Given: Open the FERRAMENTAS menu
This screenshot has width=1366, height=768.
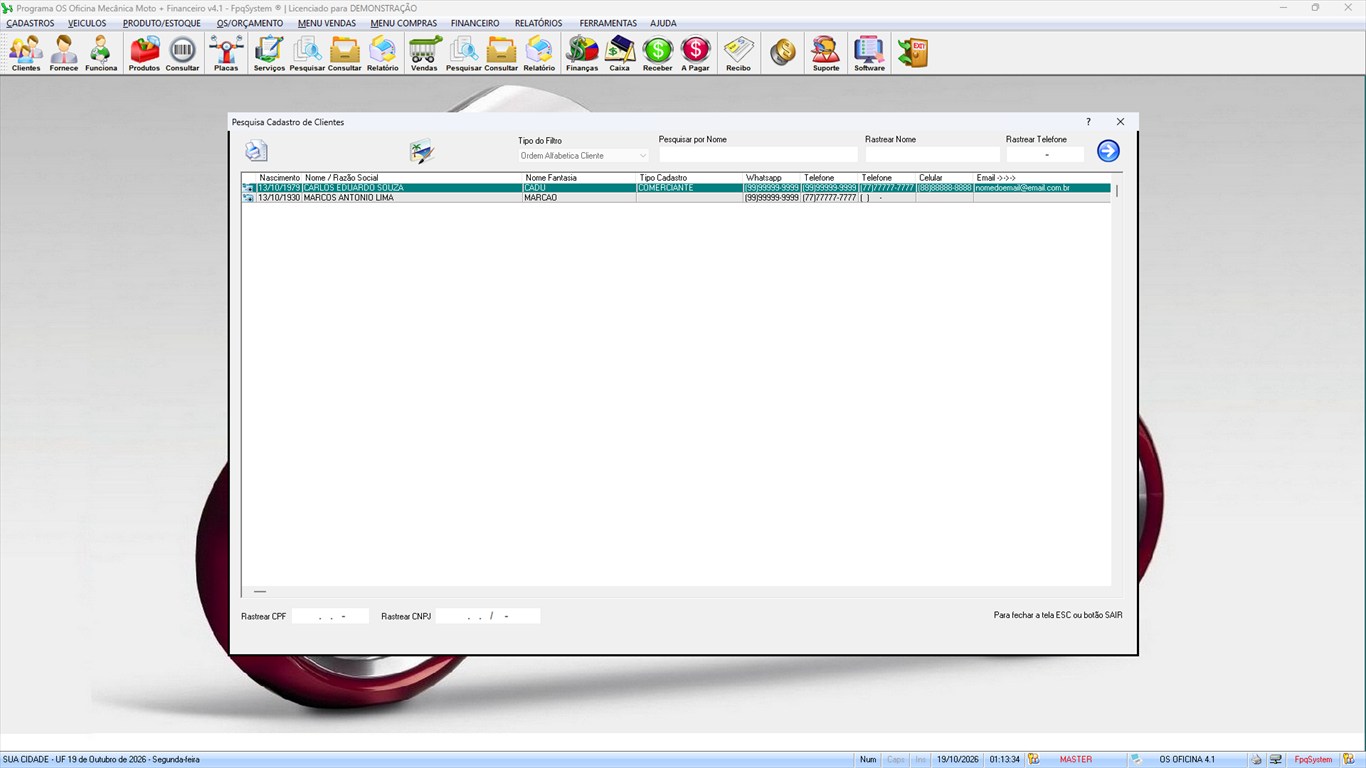Looking at the screenshot, I should coord(608,23).
